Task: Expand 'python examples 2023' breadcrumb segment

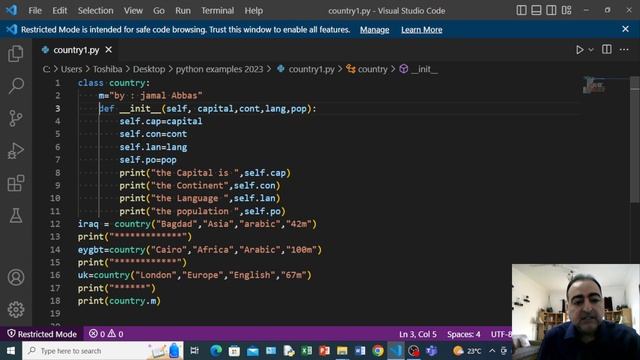Action: 219,69
